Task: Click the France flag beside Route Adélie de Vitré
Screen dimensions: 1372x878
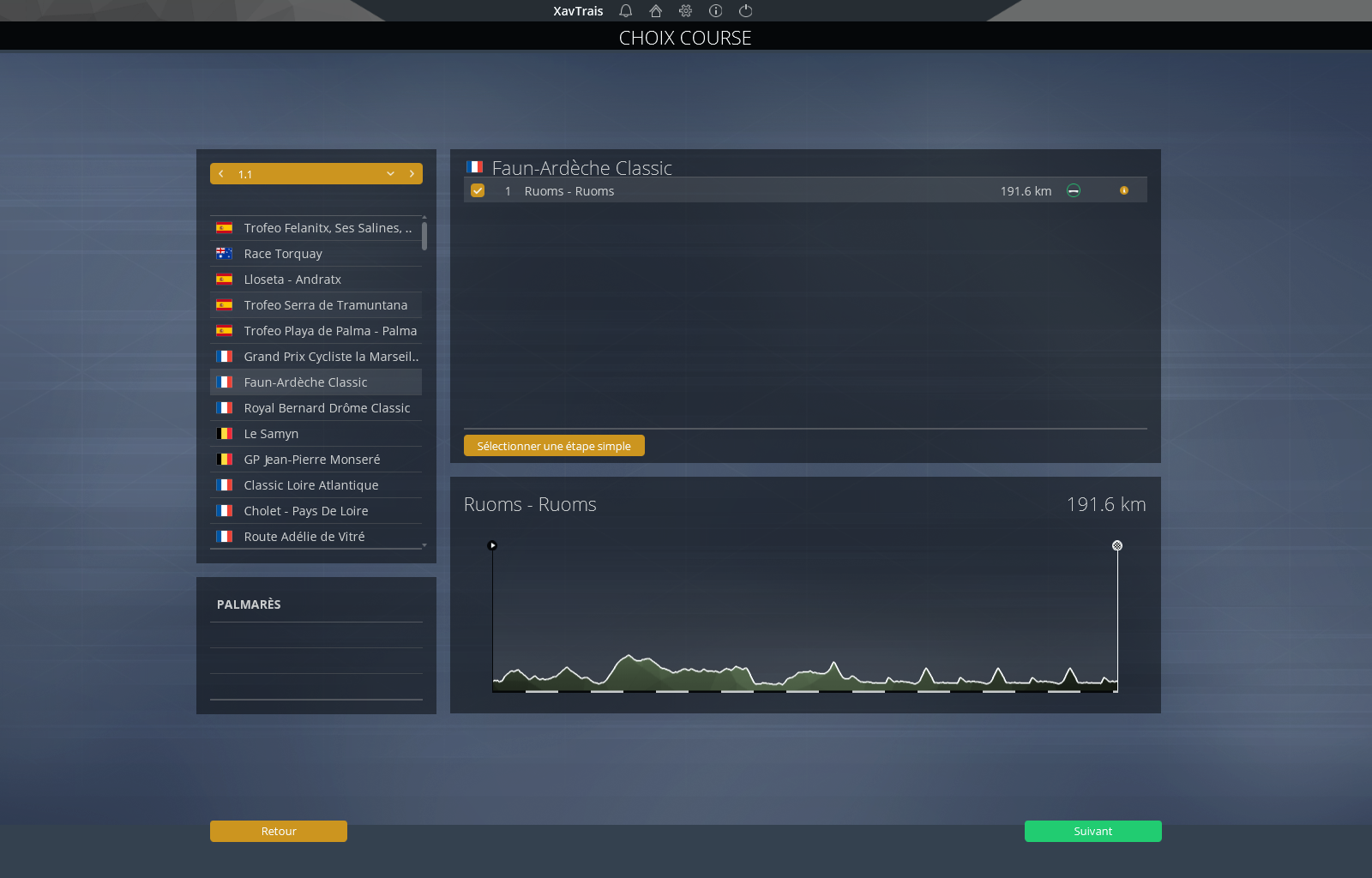Action: [225, 537]
